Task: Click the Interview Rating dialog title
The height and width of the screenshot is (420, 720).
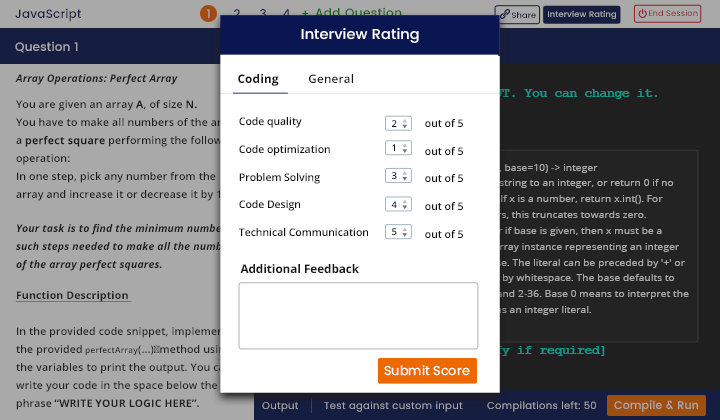Action: [x=360, y=34]
